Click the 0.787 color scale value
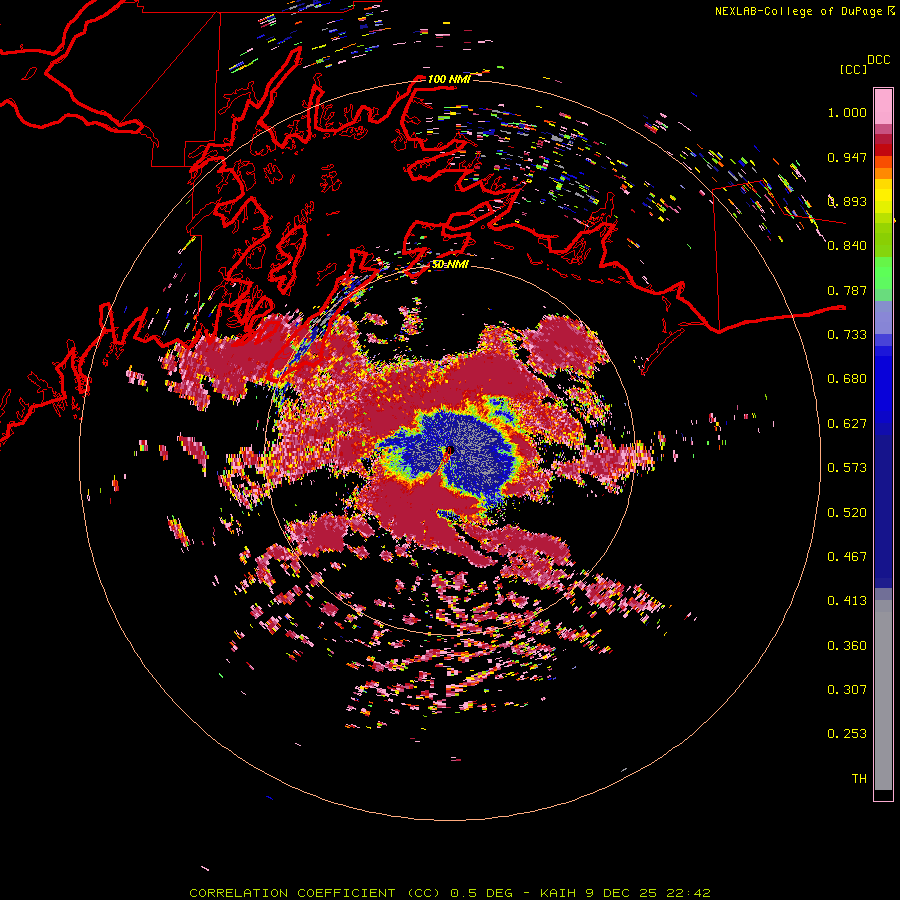Screen dimensions: 900x900 tap(847, 290)
